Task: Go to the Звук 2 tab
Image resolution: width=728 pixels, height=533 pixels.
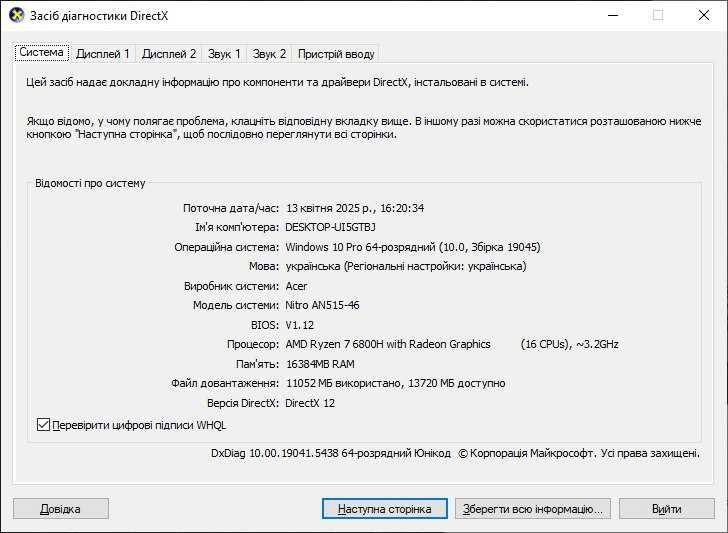Action: click(x=269, y=54)
